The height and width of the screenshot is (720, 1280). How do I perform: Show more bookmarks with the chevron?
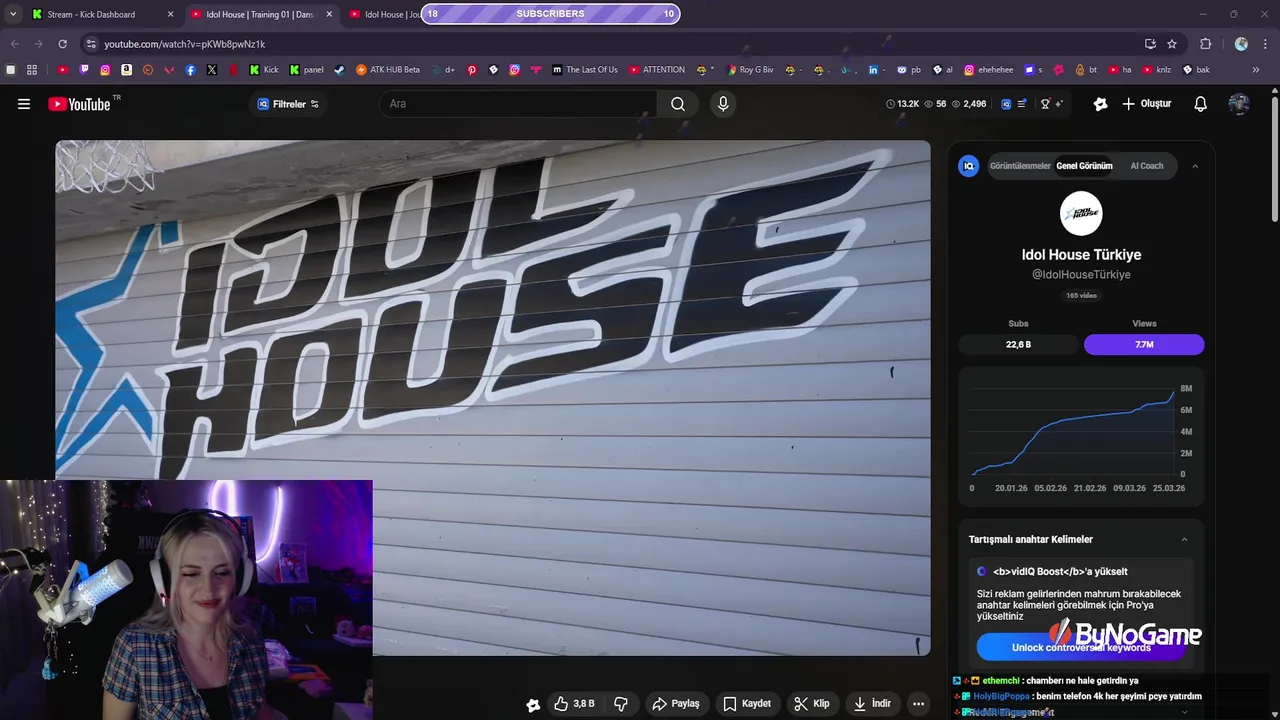pos(1256,70)
